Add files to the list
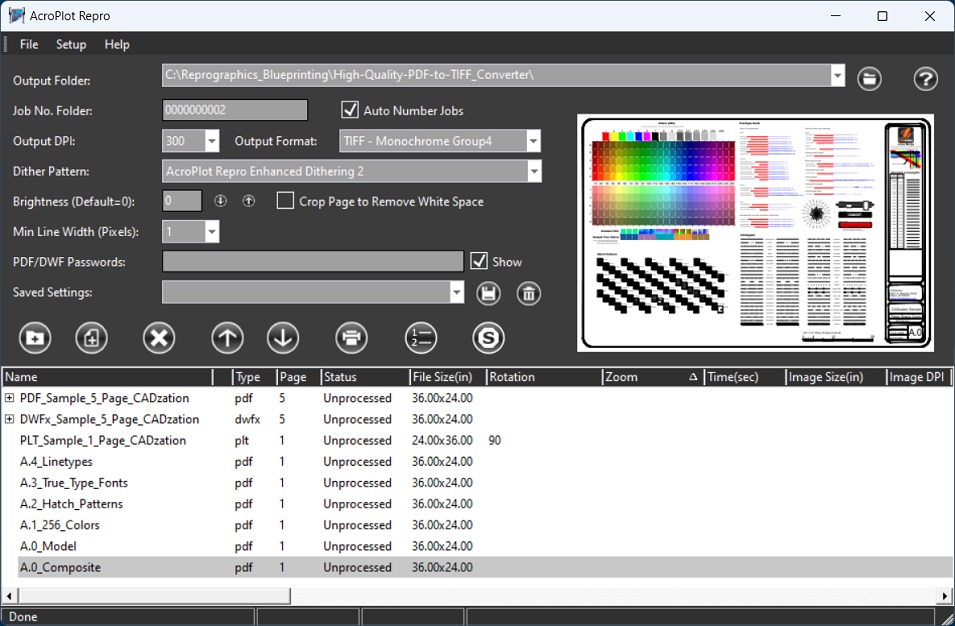Viewport: 955px width, 626px height. (91, 338)
